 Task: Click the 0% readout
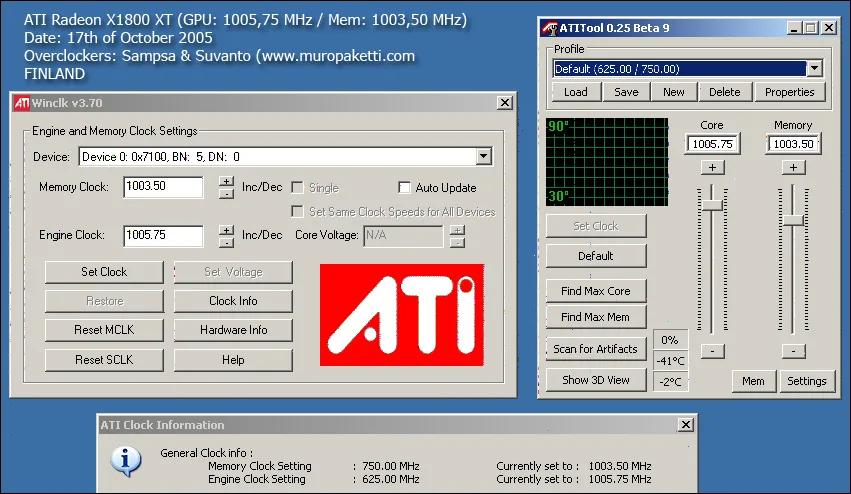coord(670,340)
